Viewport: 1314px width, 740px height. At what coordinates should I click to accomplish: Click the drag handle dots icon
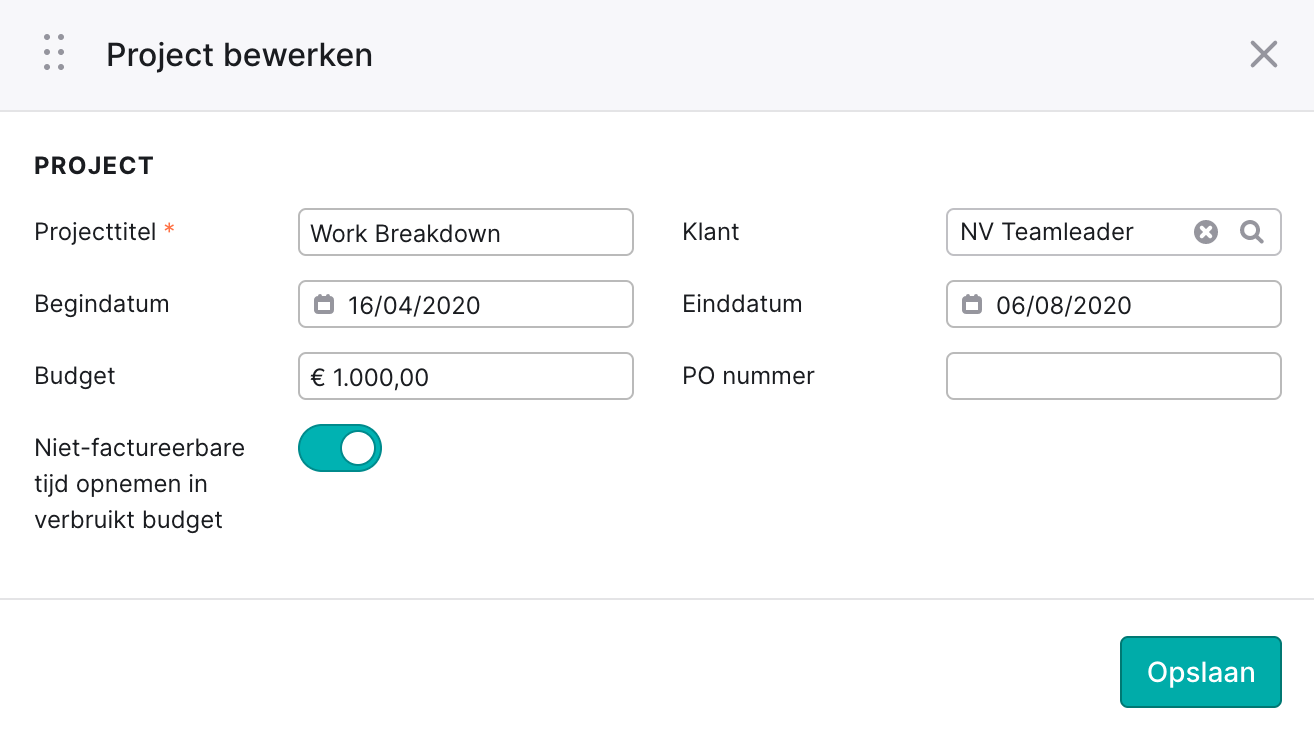(x=55, y=53)
